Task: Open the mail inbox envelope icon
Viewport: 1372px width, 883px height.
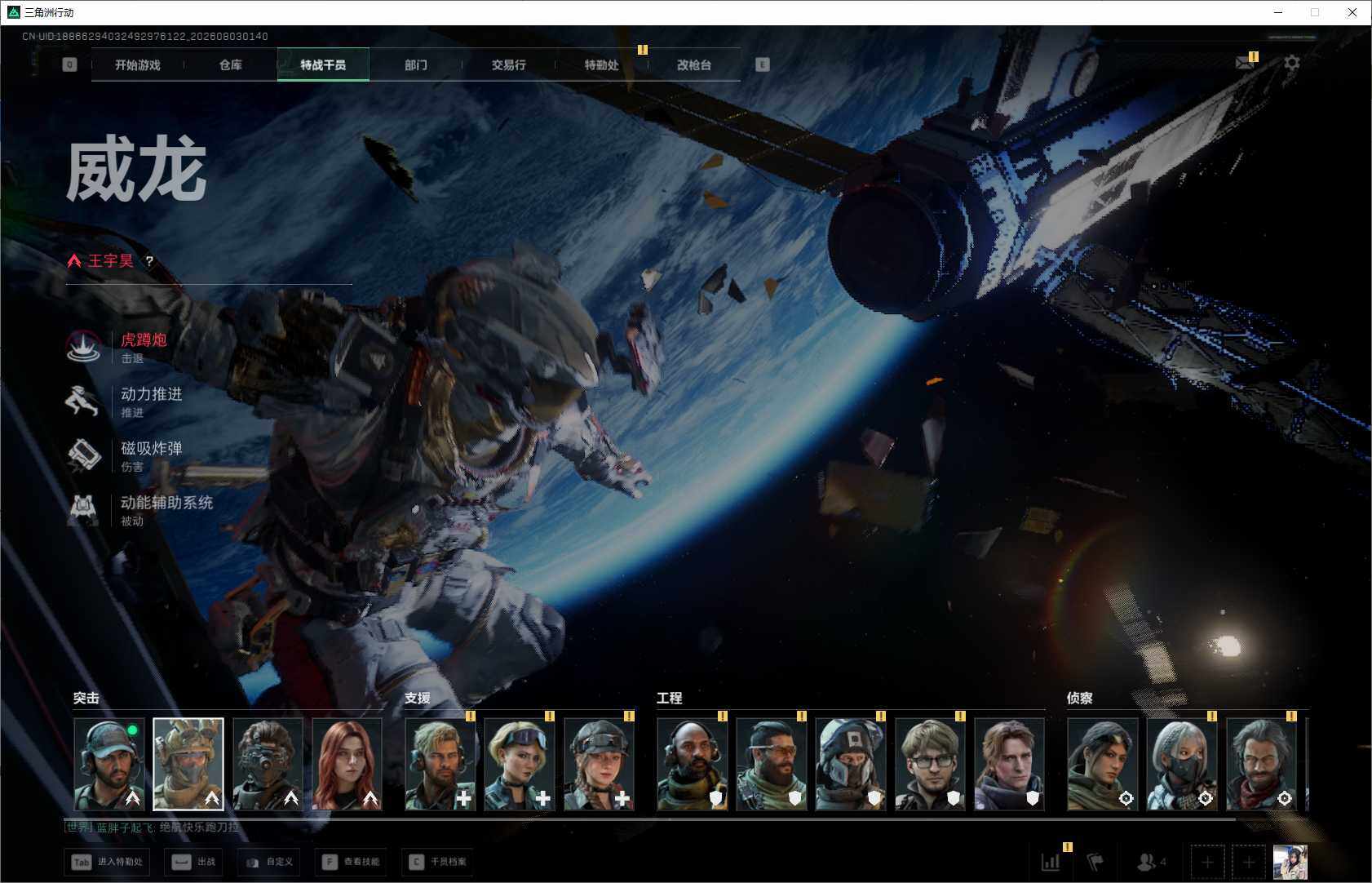Action: point(1245,63)
